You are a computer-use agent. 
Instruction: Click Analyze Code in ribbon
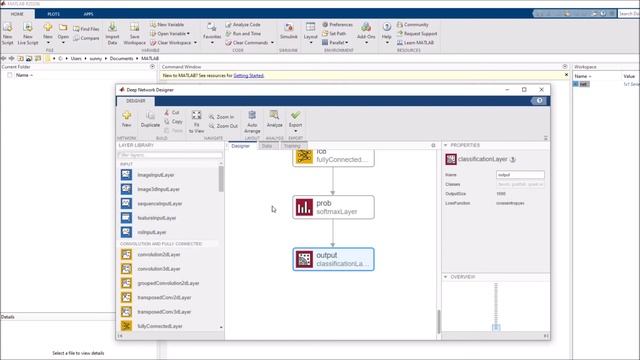[x=243, y=24]
